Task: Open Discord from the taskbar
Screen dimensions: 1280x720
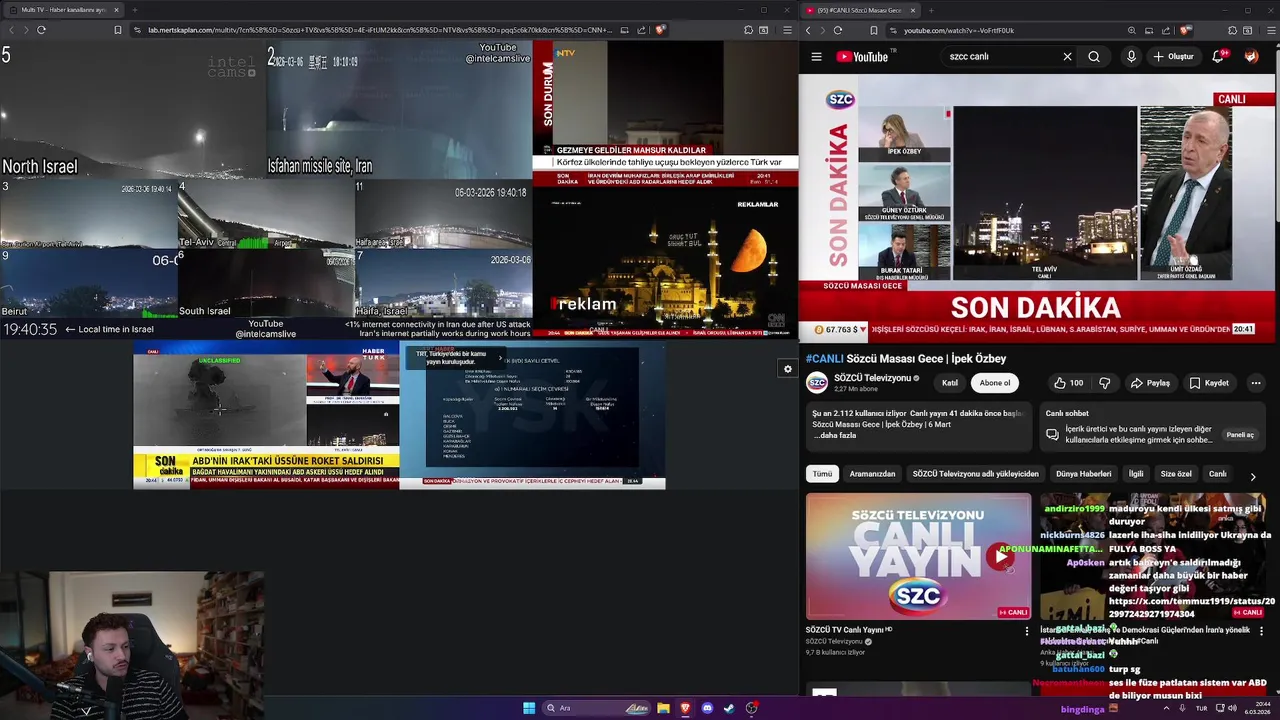Action: 707,708
